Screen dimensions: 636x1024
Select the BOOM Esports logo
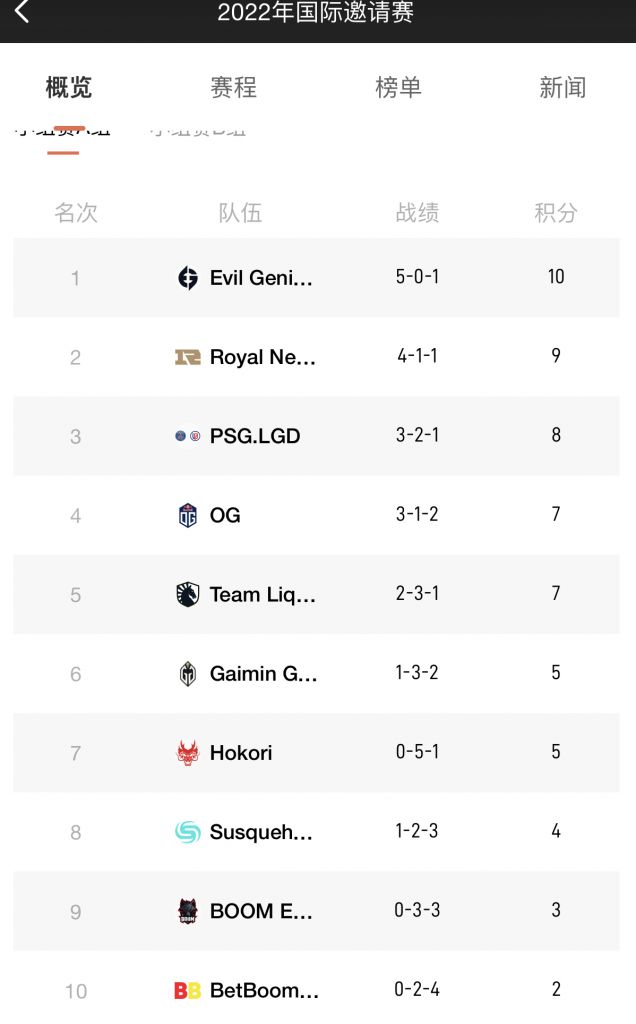(x=188, y=911)
